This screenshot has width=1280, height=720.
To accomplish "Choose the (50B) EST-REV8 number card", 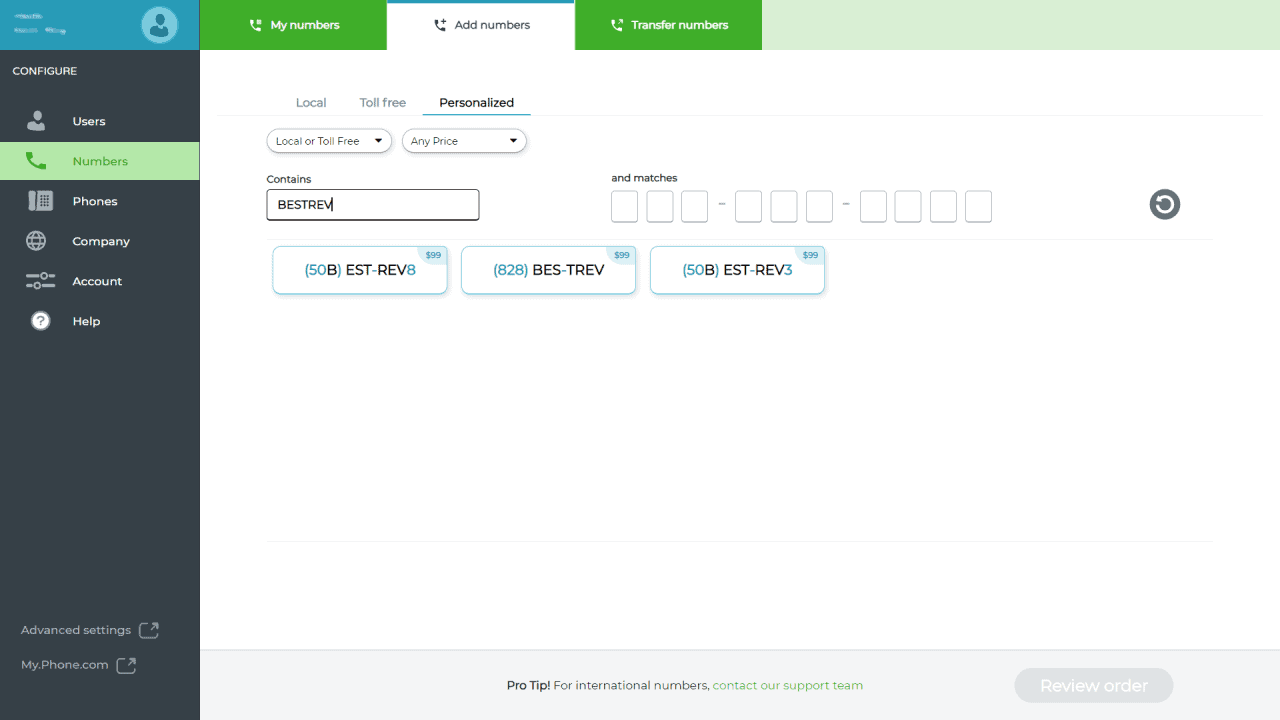I will (359, 270).
